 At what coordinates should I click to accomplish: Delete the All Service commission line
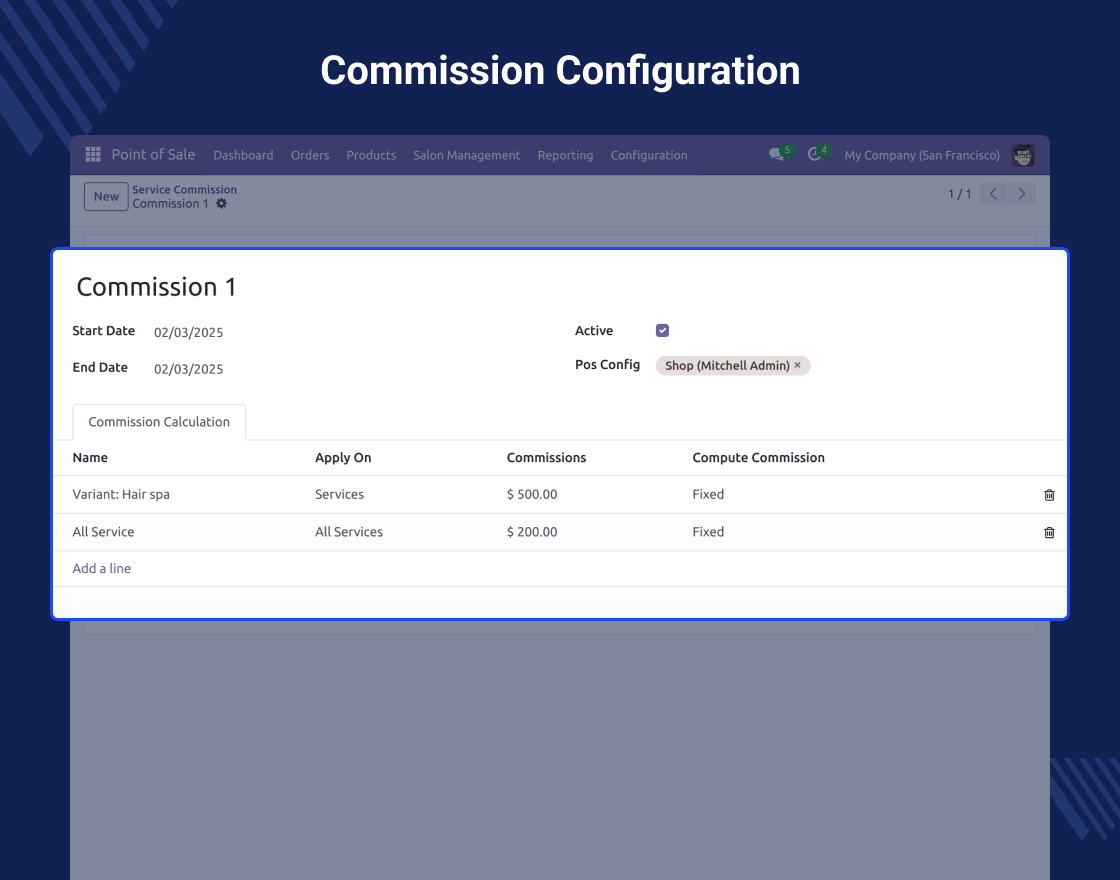[x=1049, y=532]
